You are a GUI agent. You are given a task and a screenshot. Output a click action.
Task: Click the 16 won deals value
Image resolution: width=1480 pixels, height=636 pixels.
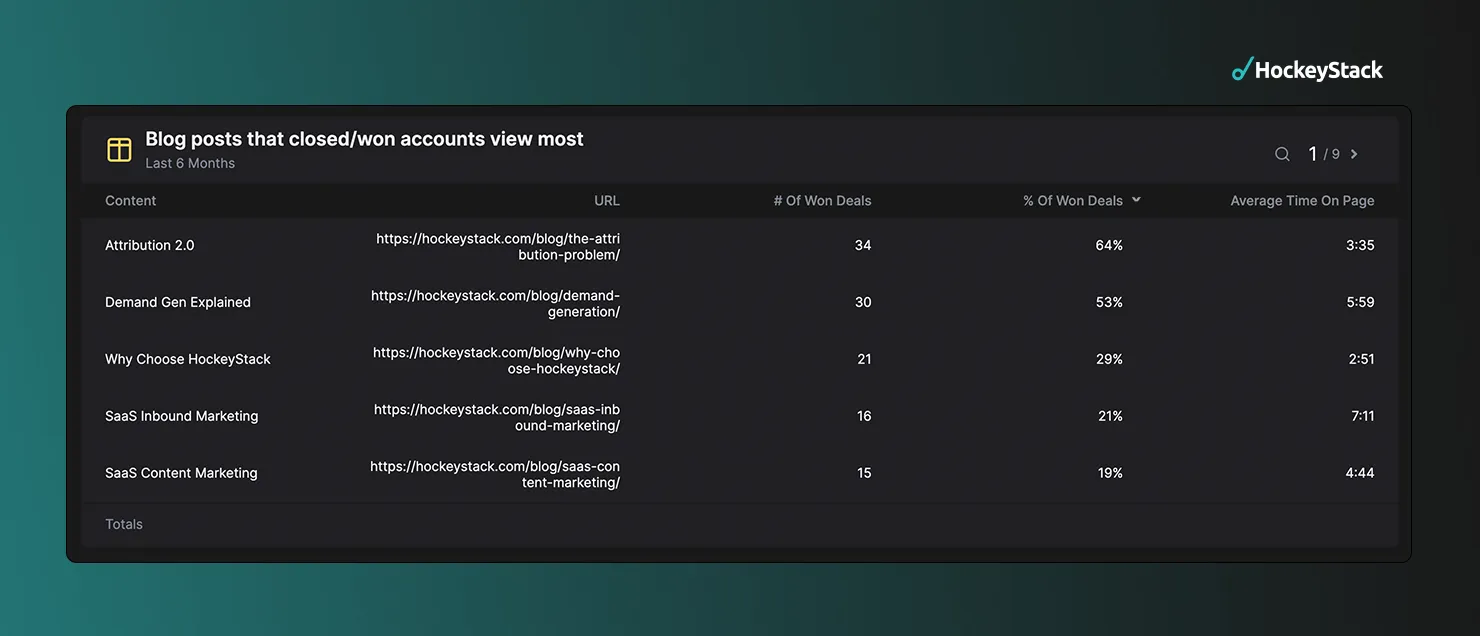[x=864, y=416]
